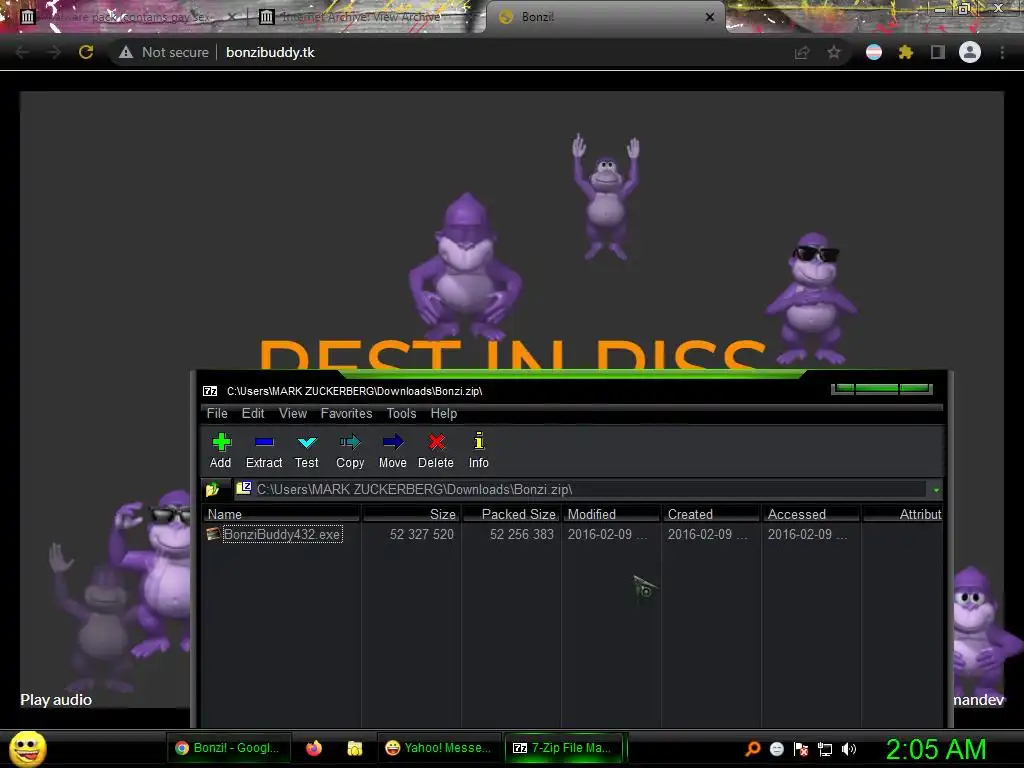
Task: Click the size value 52 327 520
Action: [422, 534]
